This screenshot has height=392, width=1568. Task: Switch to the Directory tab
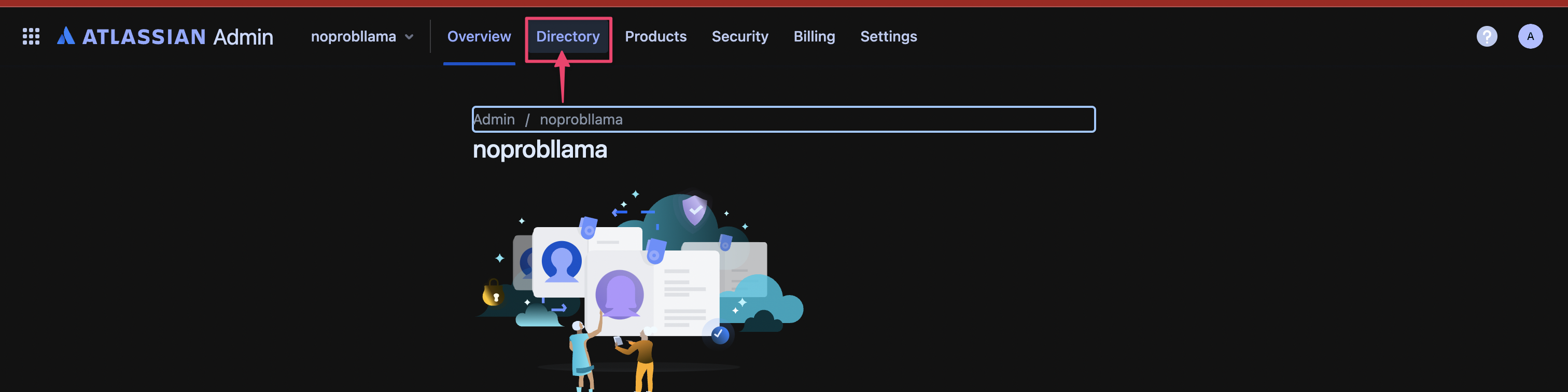[568, 36]
